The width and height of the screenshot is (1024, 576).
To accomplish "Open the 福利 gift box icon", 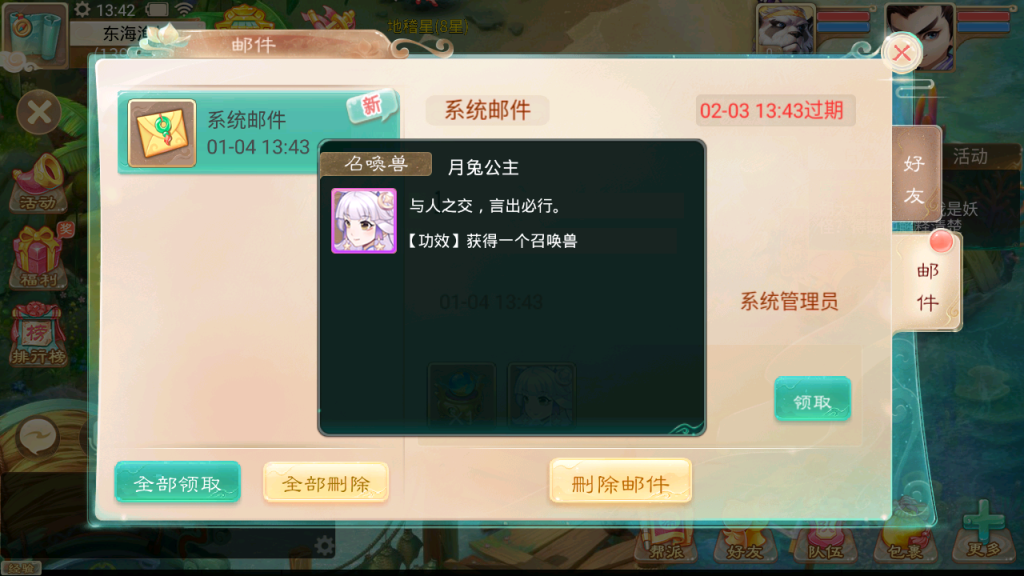I will coord(40,257).
